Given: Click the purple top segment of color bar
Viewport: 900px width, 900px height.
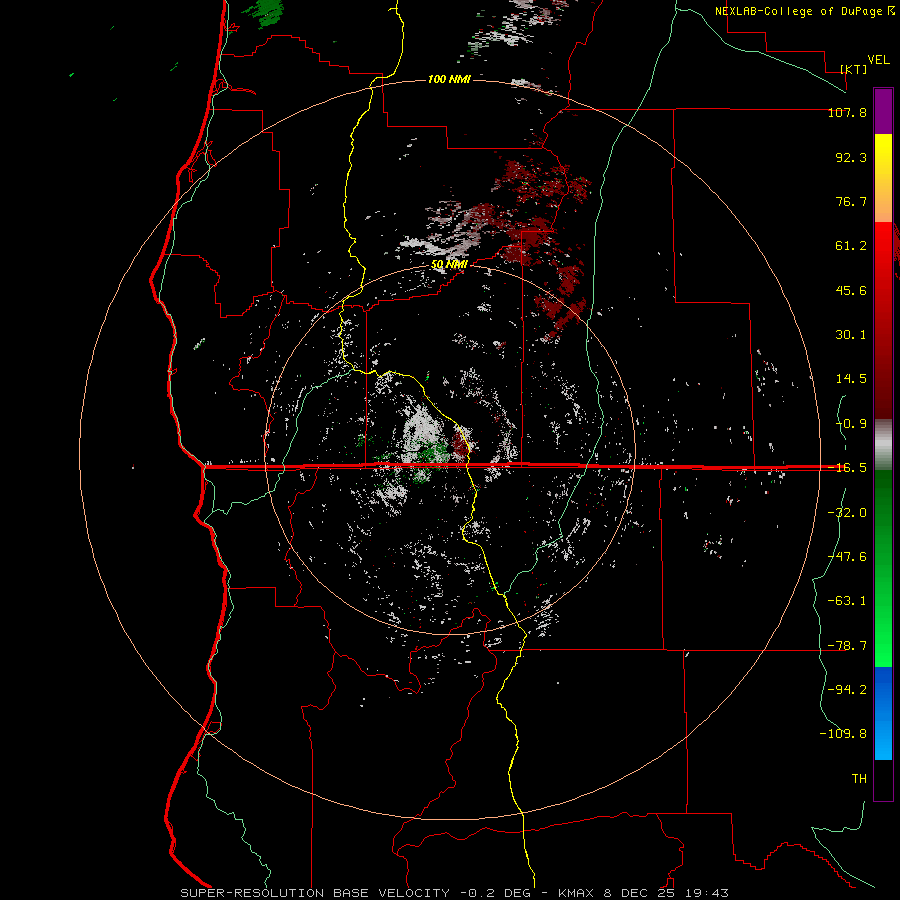Looking at the screenshot, I should pos(883,112).
